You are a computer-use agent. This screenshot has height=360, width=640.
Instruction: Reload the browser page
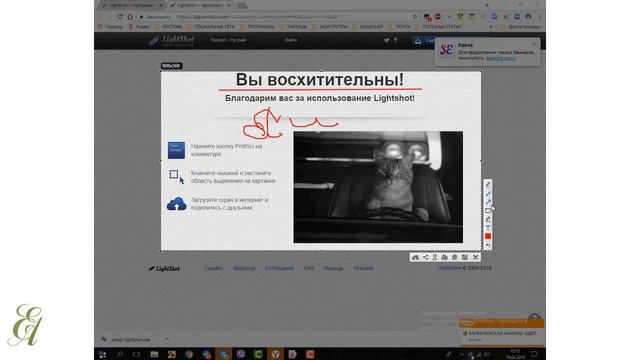click(120, 17)
